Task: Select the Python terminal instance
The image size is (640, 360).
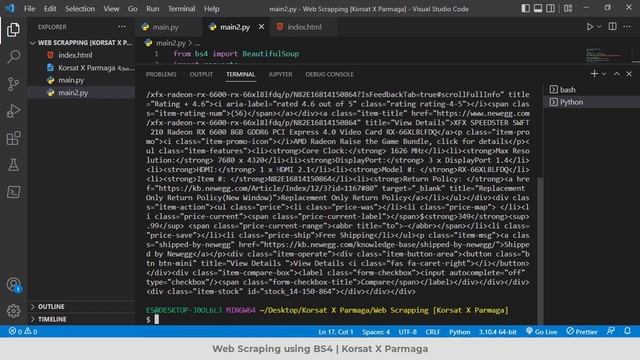Action: pos(592,102)
